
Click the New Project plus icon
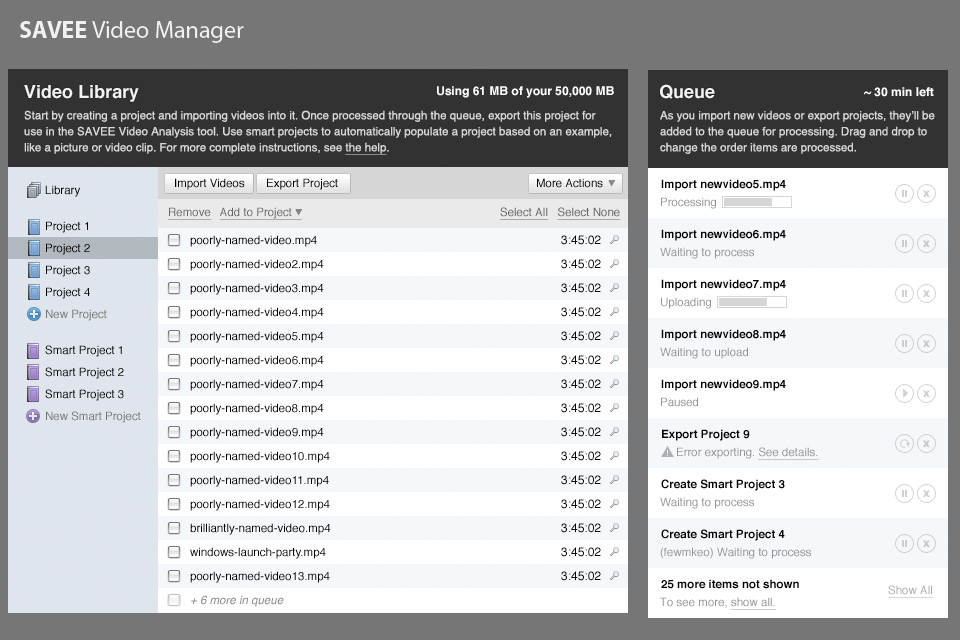34,314
